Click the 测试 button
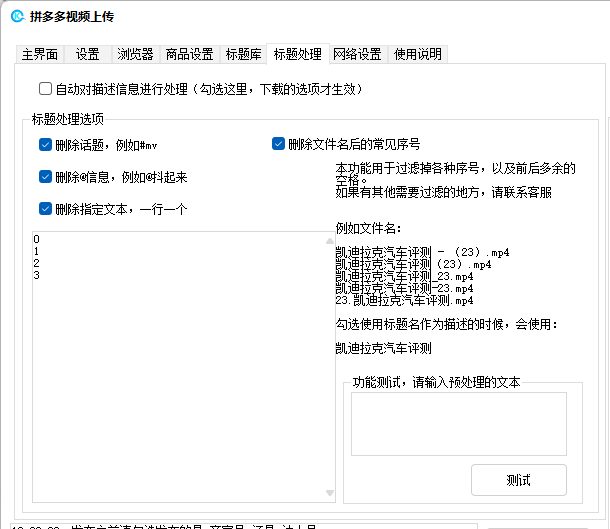Viewport: 610px width, 529px height. (x=519, y=480)
